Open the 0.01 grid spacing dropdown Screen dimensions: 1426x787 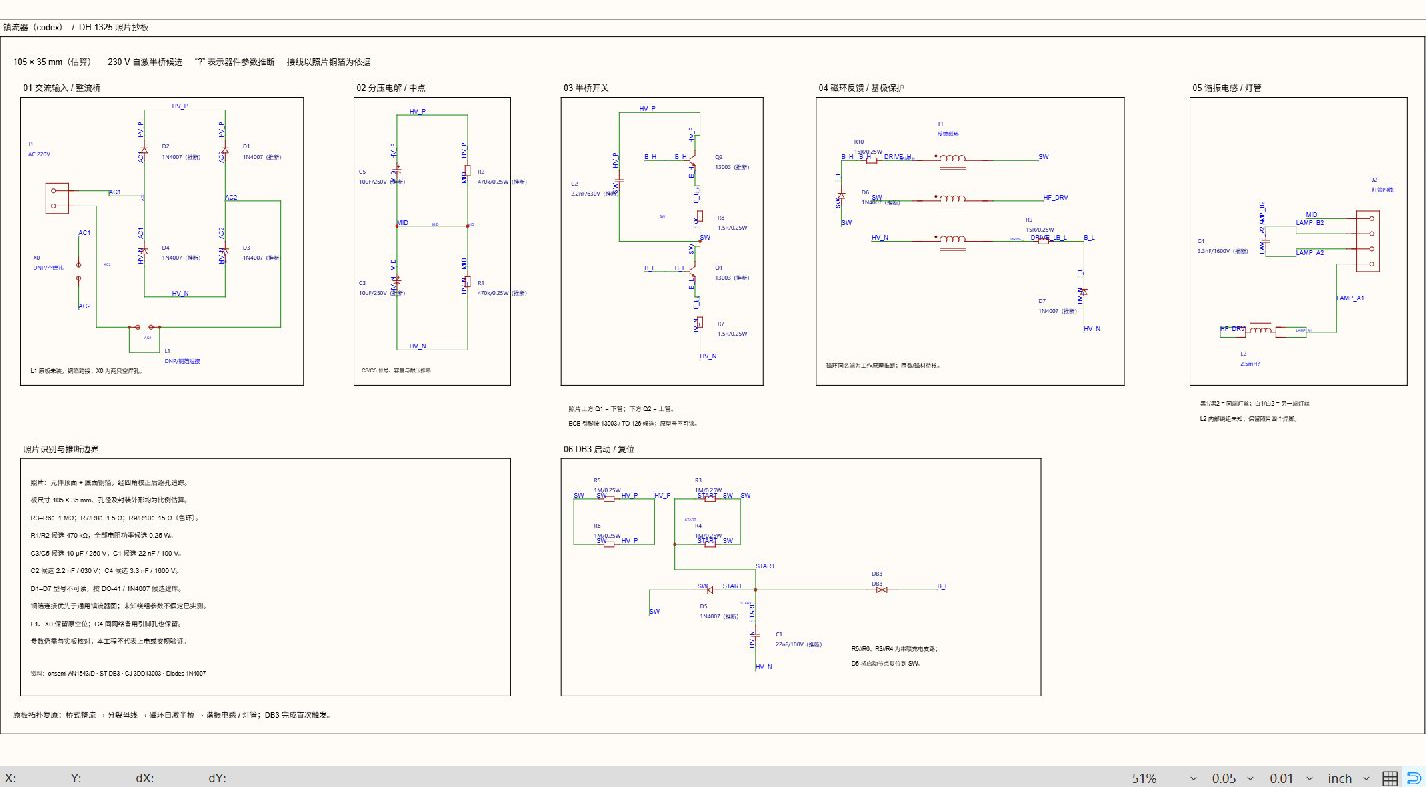pyautogui.click(x=1289, y=778)
